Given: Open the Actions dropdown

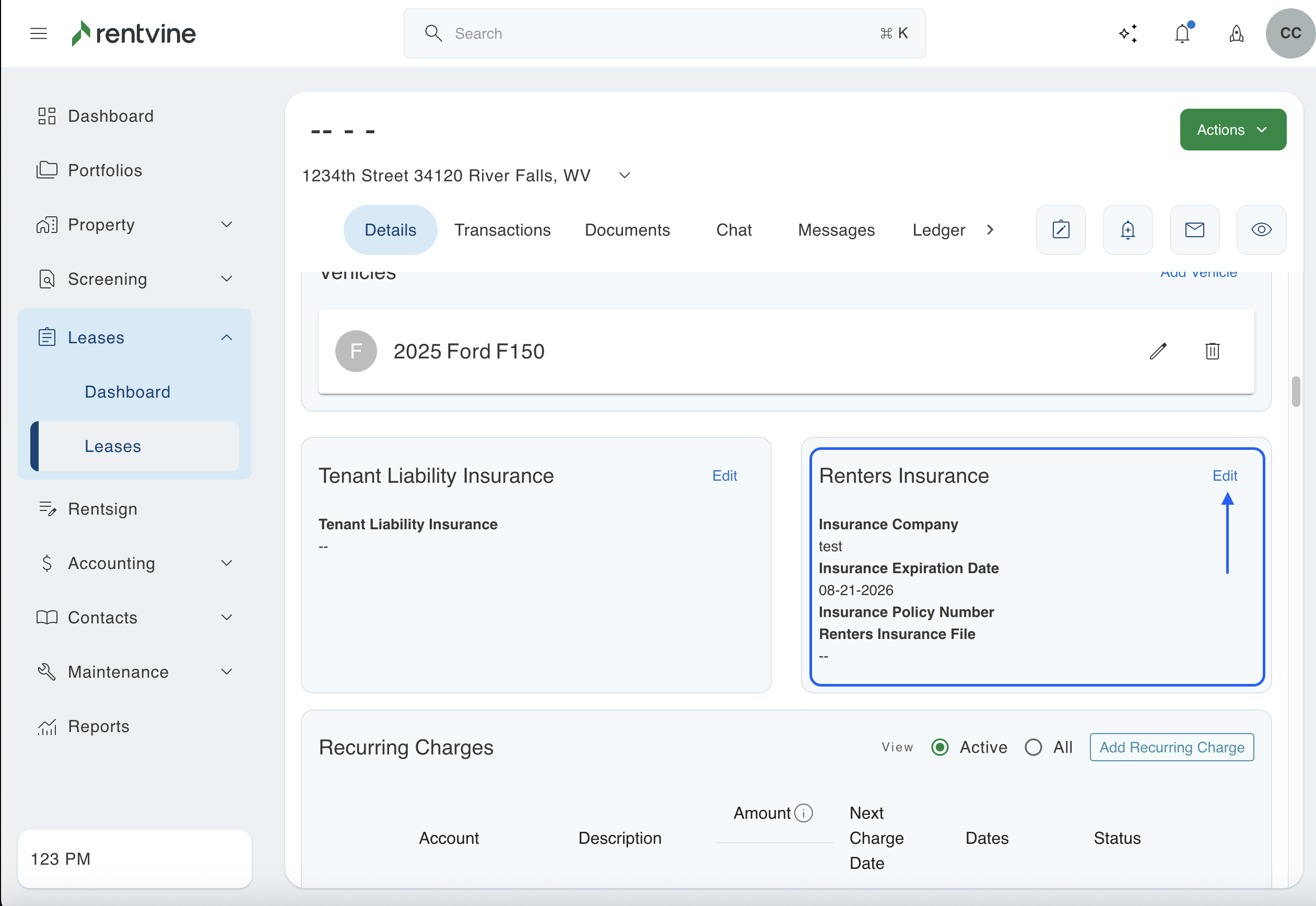Looking at the screenshot, I should click(1232, 130).
